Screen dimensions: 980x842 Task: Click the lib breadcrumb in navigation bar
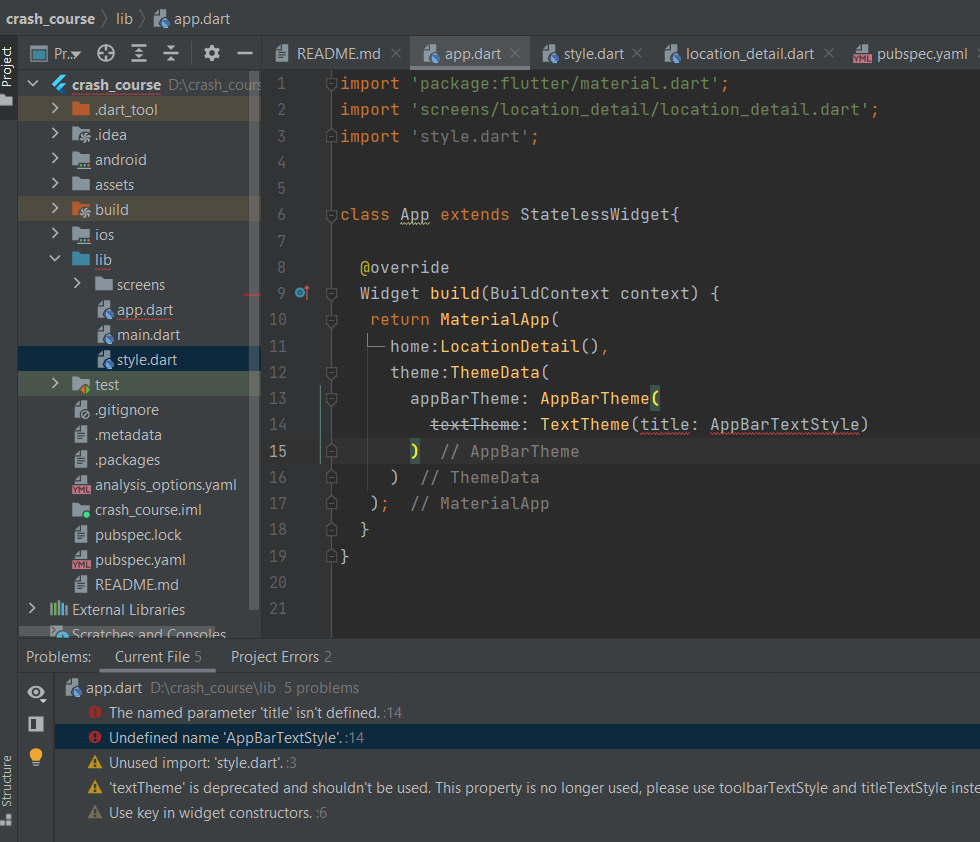[124, 18]
